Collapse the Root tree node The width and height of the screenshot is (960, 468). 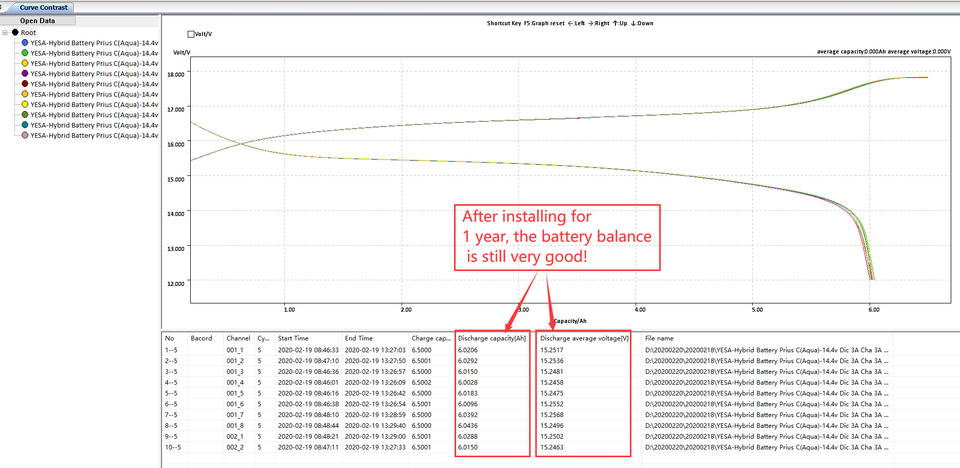pos(6,32)
